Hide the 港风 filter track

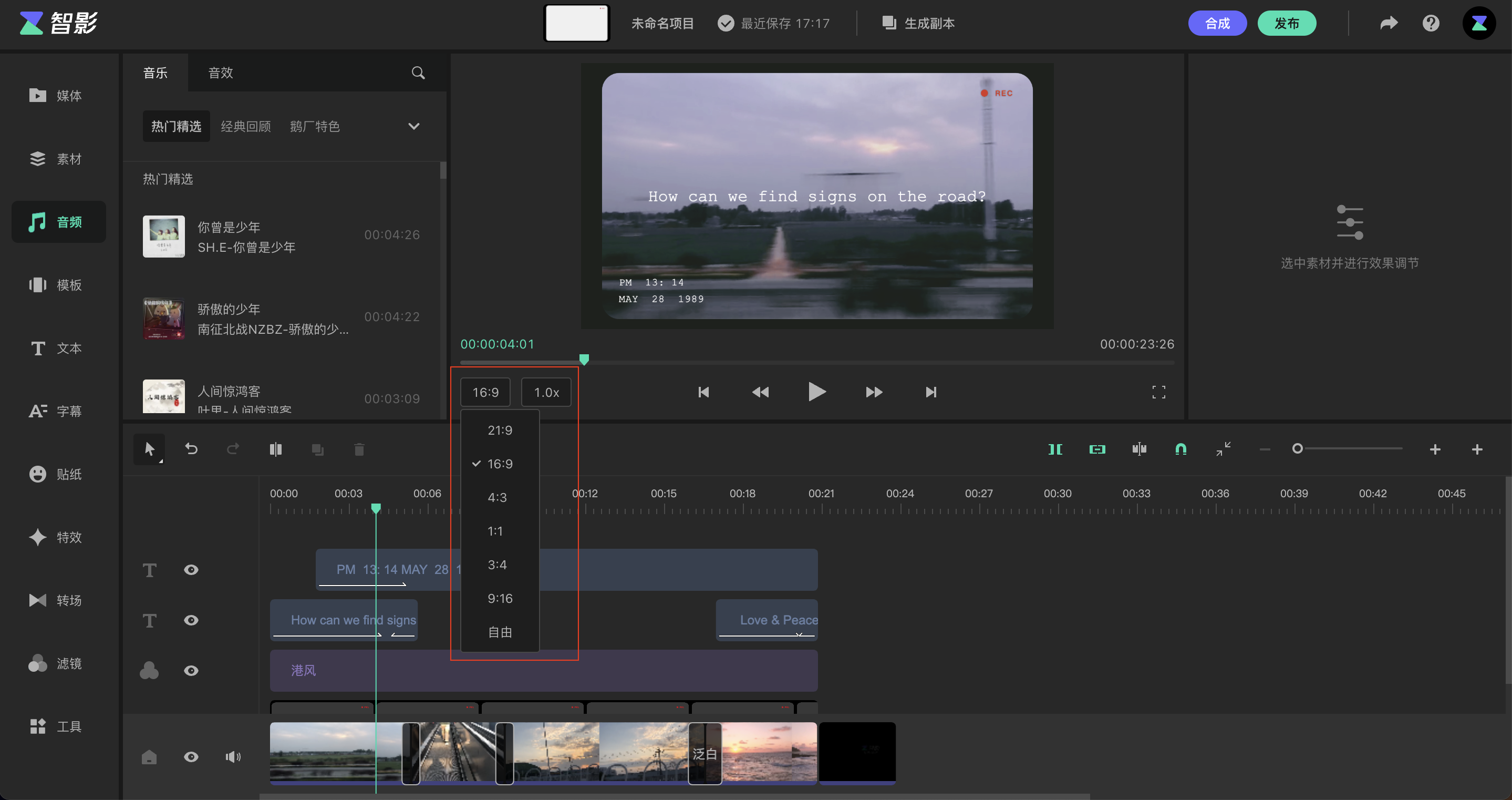point(191,671)
